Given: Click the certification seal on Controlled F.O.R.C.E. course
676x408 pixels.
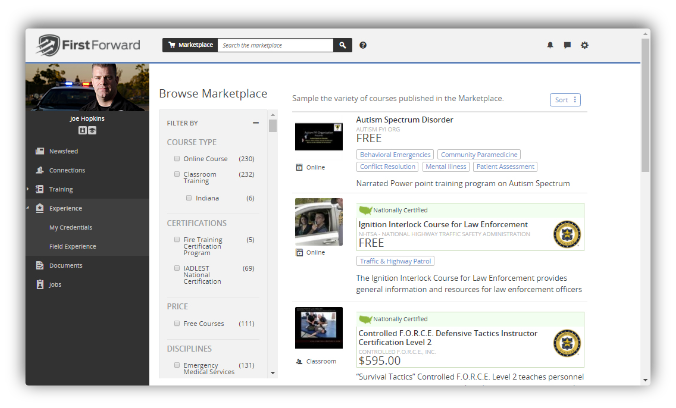Looking at the screenshot, I should coord(567,343).
